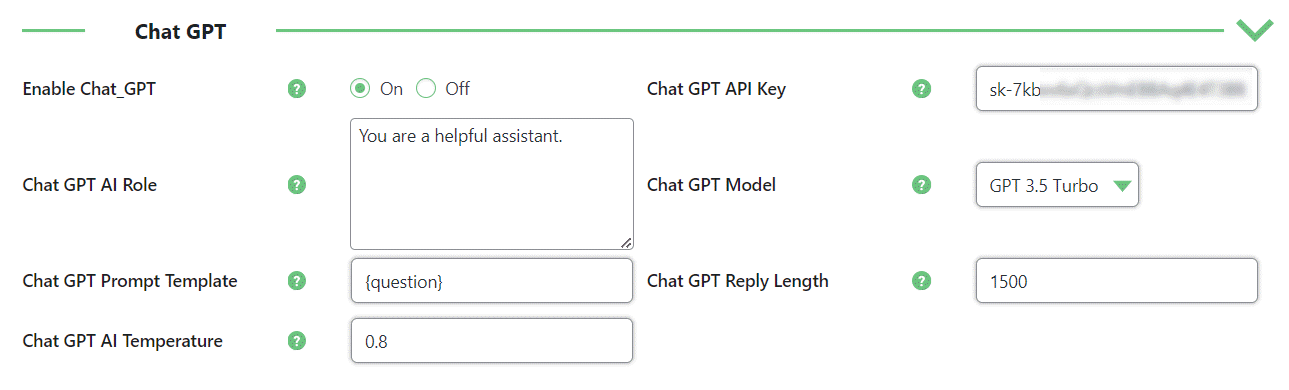
Task: Click help icon beside Chat GPT Reply Length
Action: point(922,281)
